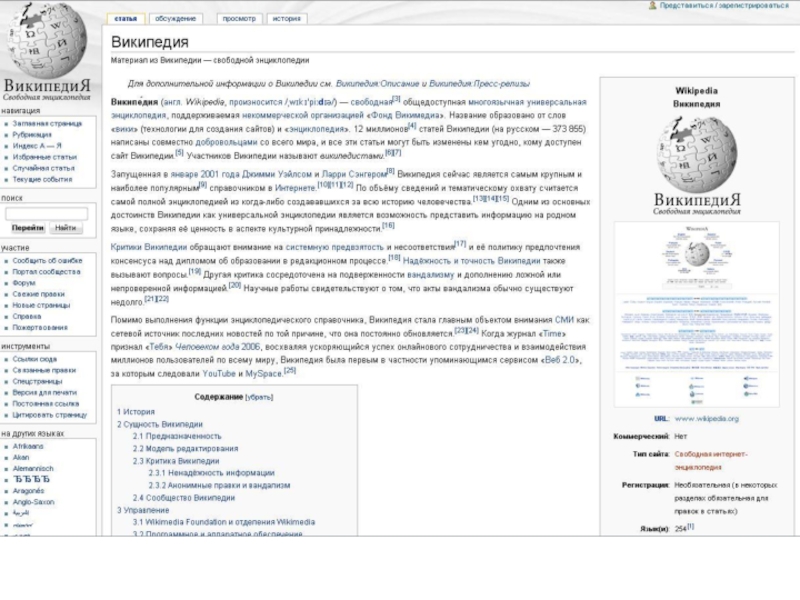
Task: Open 'Свежие правки' sidebar link
Action: [38, 294]
